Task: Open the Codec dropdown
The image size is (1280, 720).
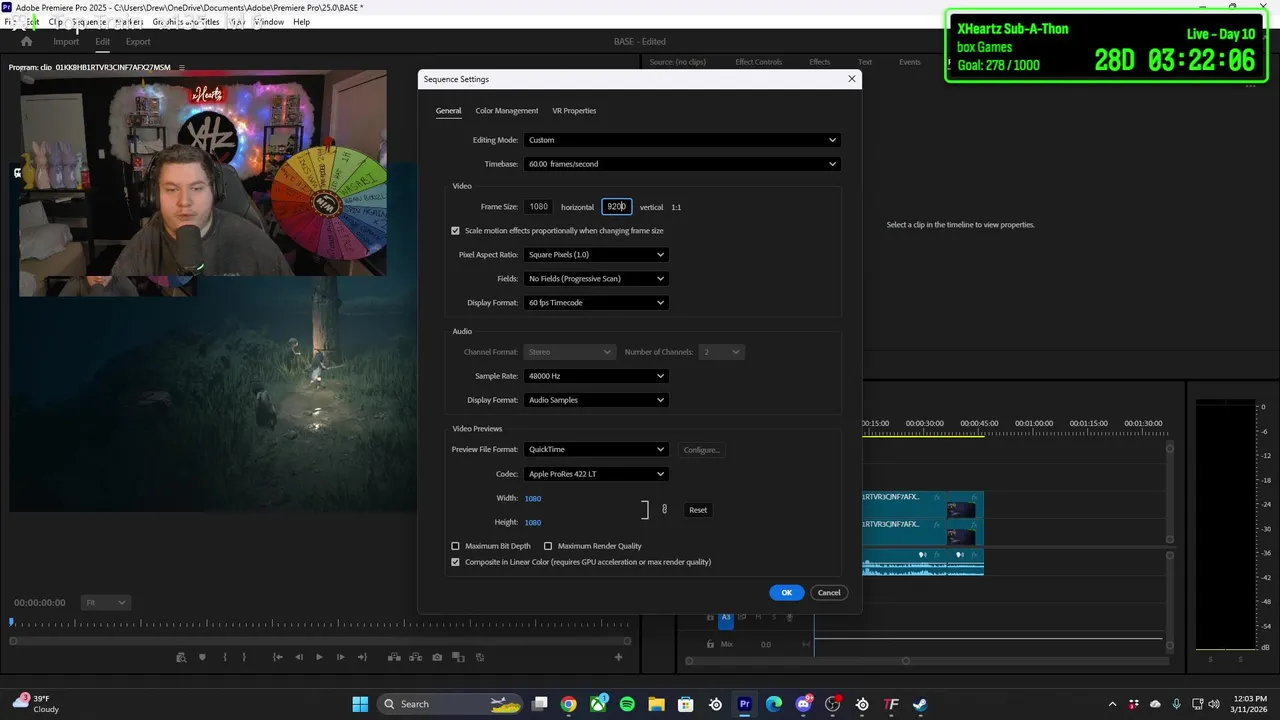Action: coord(596,474)
